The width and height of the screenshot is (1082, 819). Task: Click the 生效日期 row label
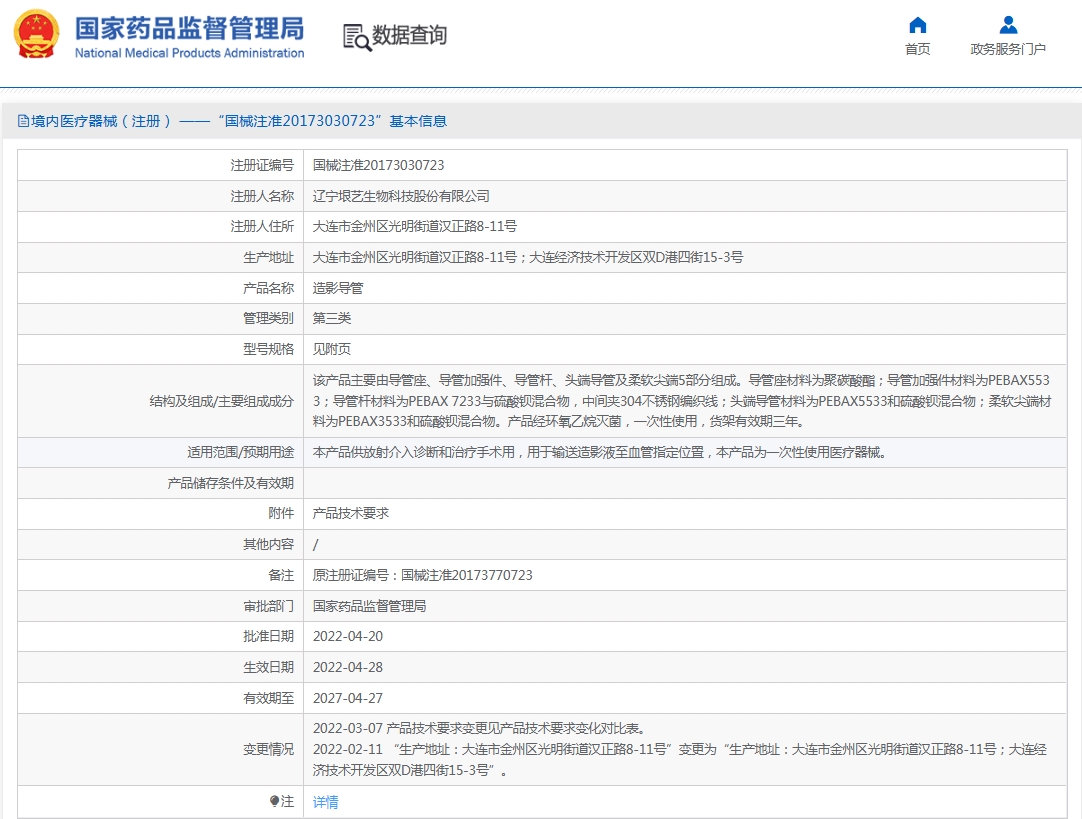(268, 667)
